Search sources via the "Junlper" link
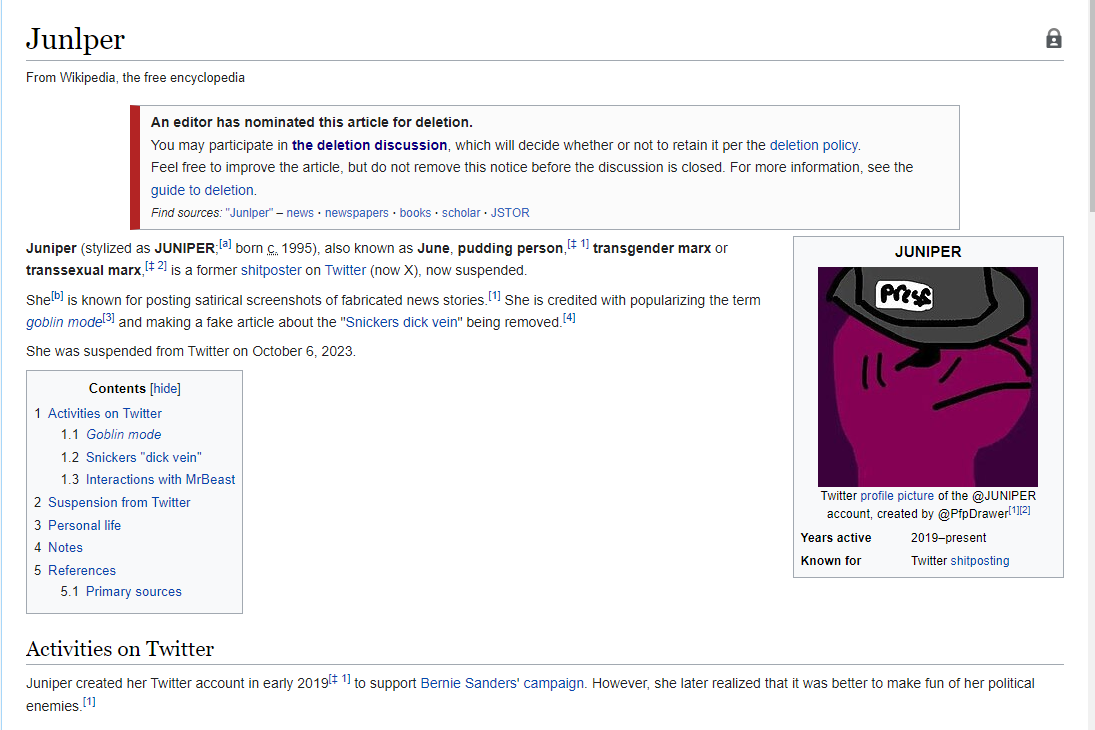The height and width of the screenshot is (730, 1095). pyautogui.click(x=249, y=212)
